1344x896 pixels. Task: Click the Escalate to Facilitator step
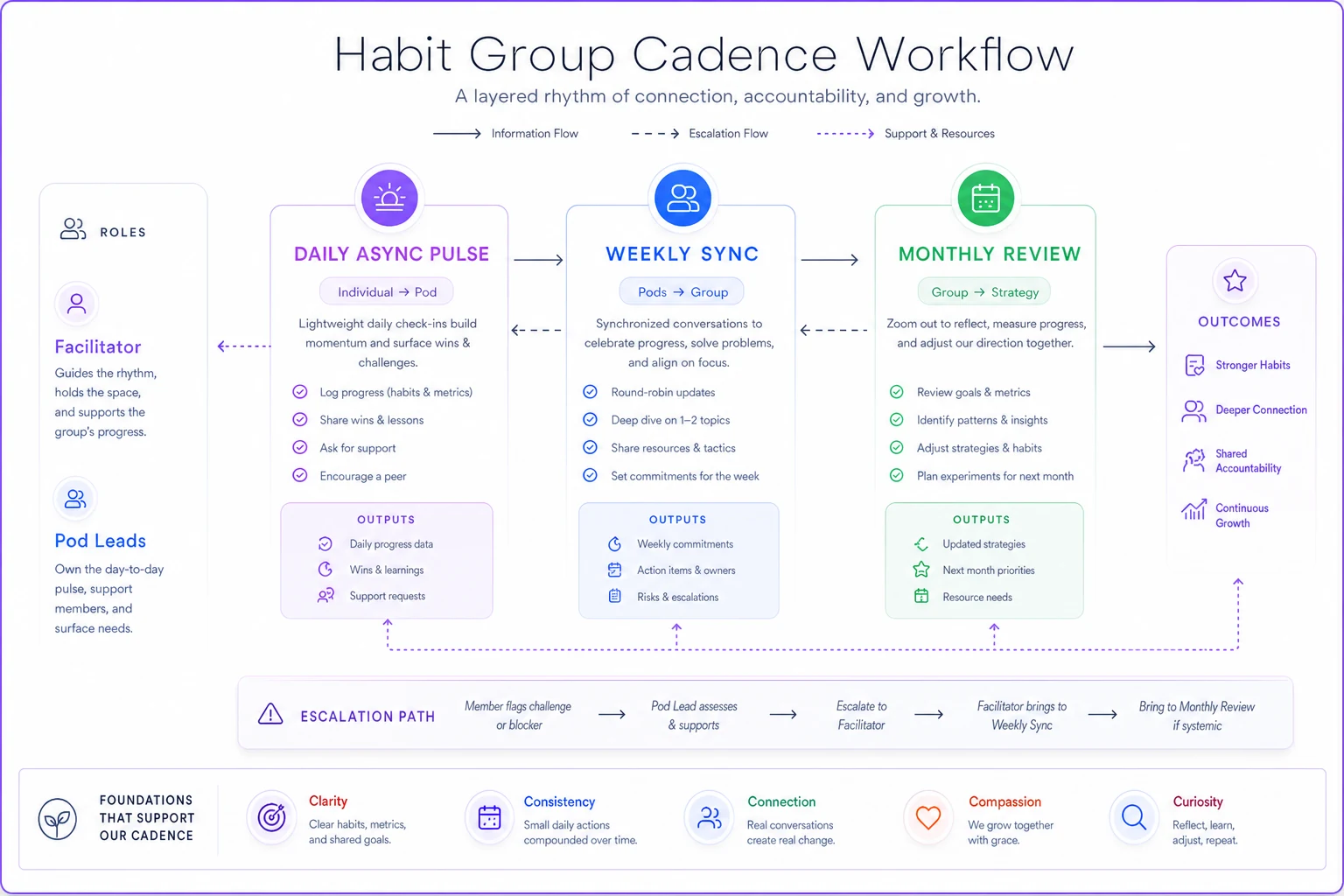861,715
